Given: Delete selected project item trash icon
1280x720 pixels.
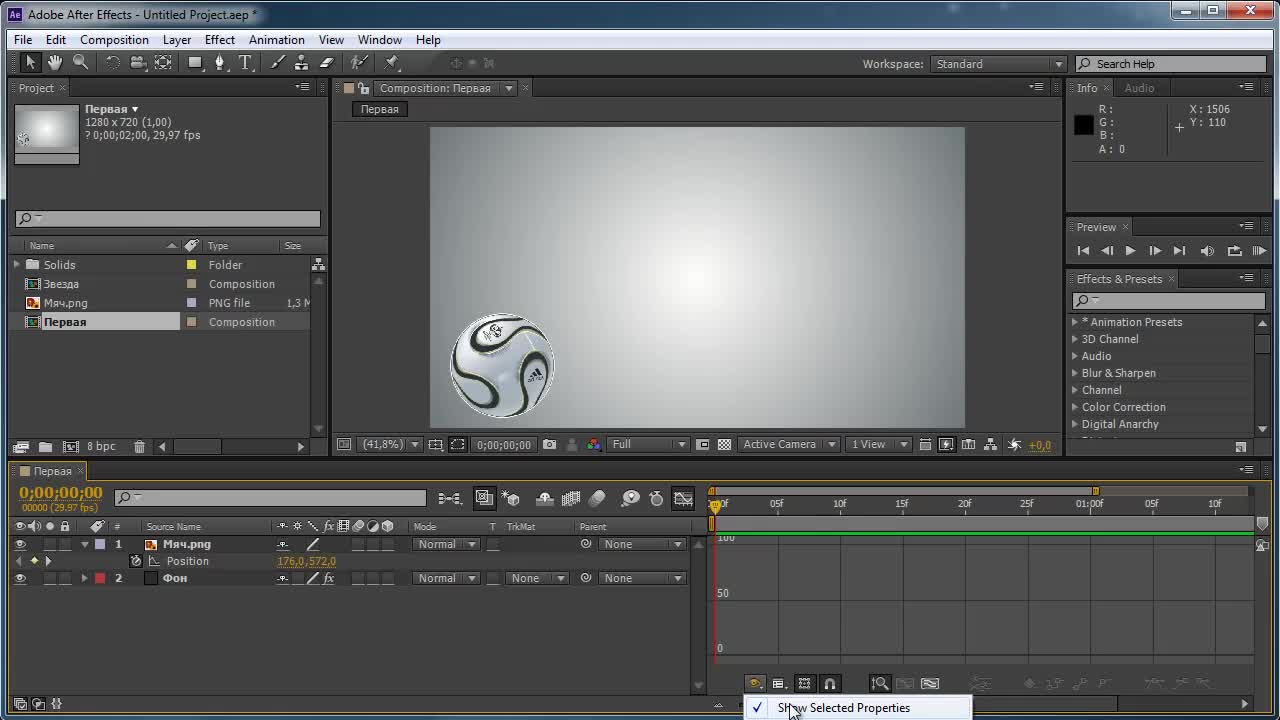Looking at the screenshot, I should pos(139,446).
